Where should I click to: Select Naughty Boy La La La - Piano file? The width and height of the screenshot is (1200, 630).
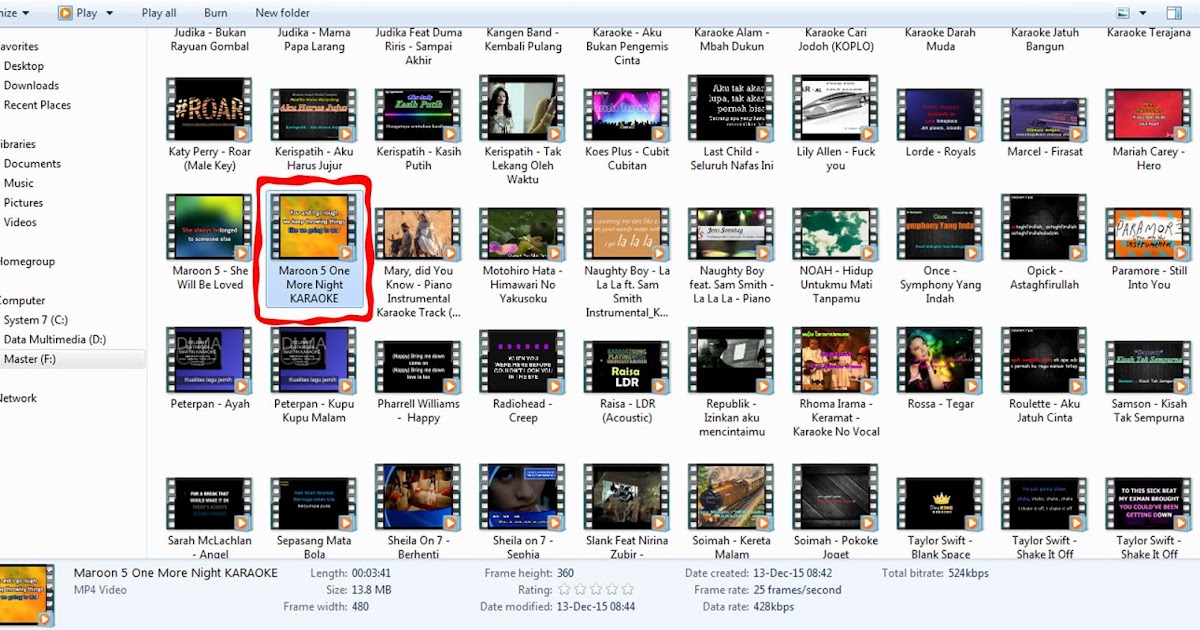click(731, 256)
